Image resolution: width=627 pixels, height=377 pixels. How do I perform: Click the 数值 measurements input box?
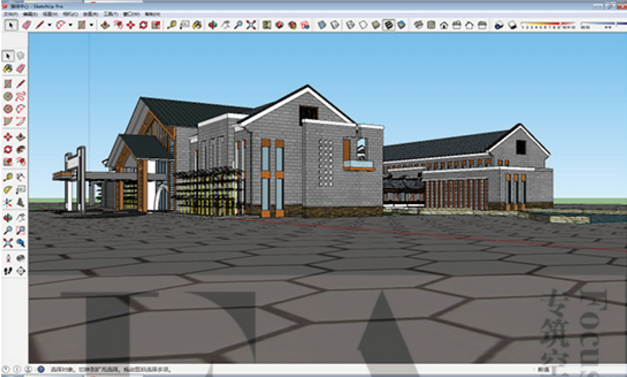click(588, 369)
